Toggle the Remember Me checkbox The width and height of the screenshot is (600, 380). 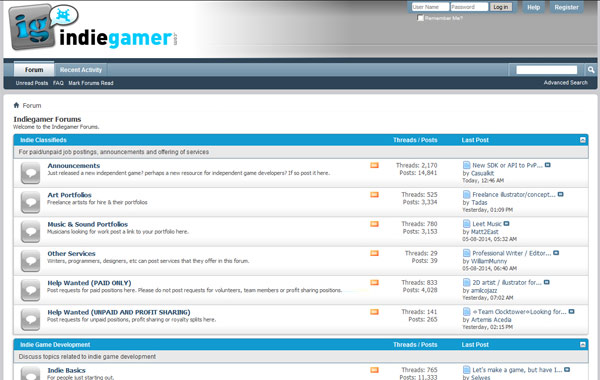click(x=421, y=18)
